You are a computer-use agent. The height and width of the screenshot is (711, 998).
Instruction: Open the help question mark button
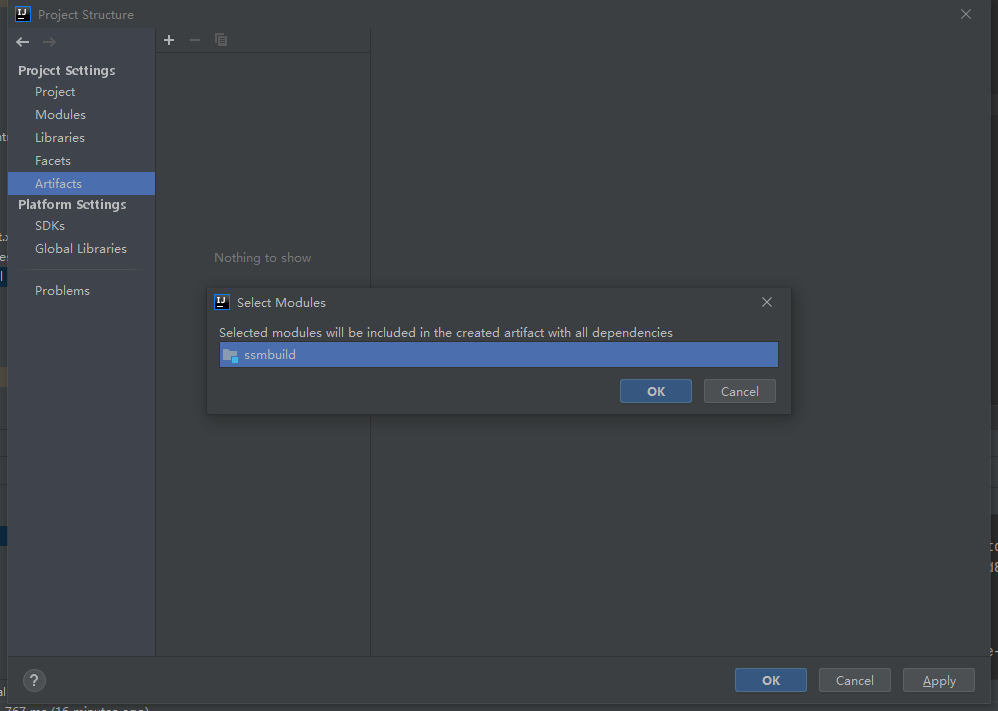[x=34, y=680]
